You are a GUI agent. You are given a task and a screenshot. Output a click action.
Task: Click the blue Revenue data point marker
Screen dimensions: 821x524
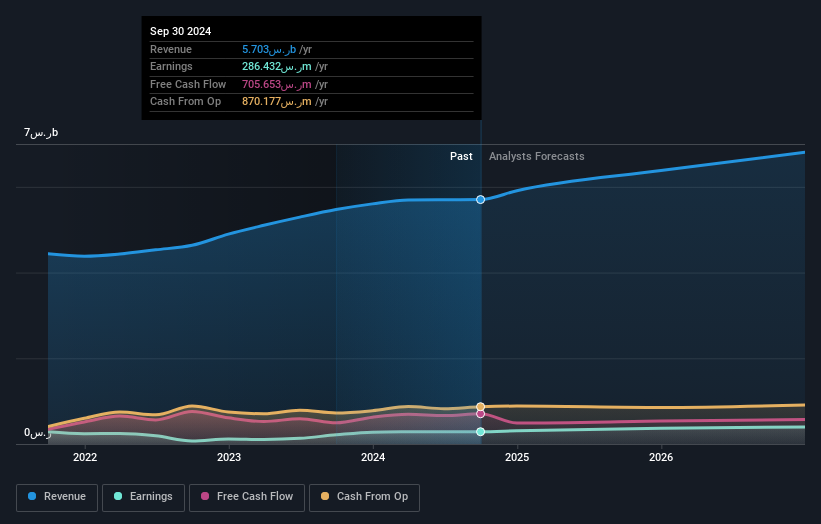[480, 199]
